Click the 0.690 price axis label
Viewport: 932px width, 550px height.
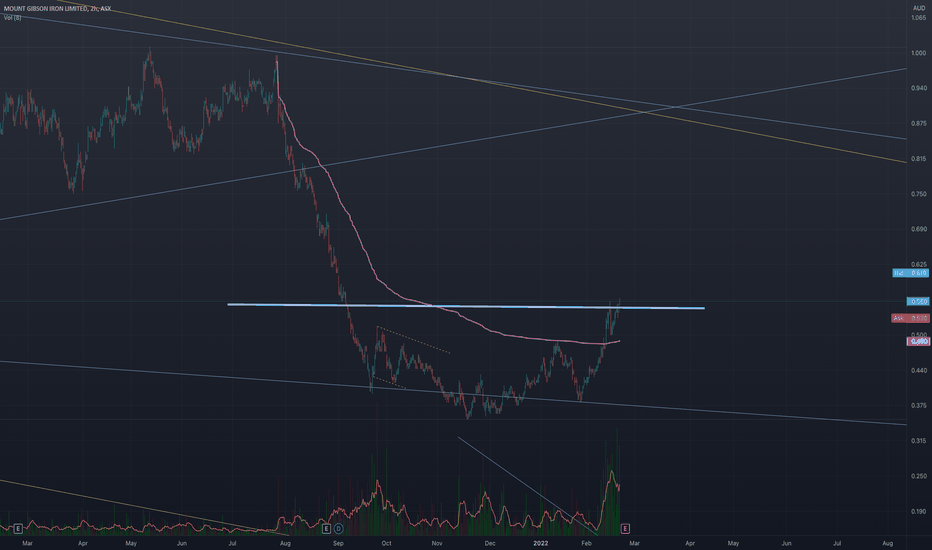click(918, 229)
